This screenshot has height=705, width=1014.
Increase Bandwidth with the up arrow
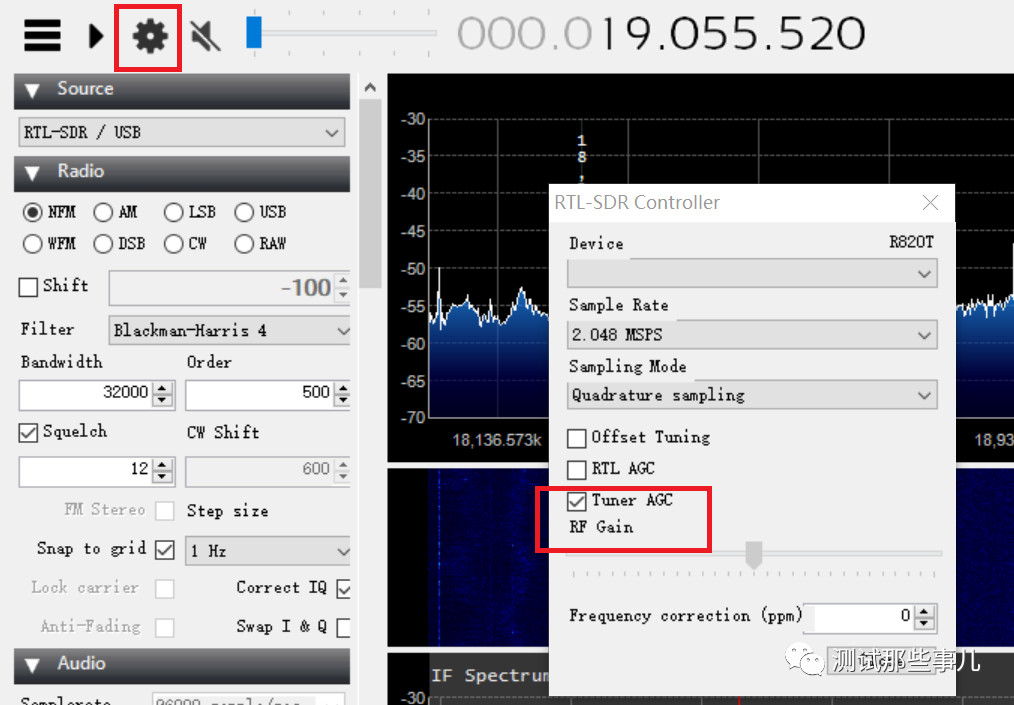tap(164, 388)
